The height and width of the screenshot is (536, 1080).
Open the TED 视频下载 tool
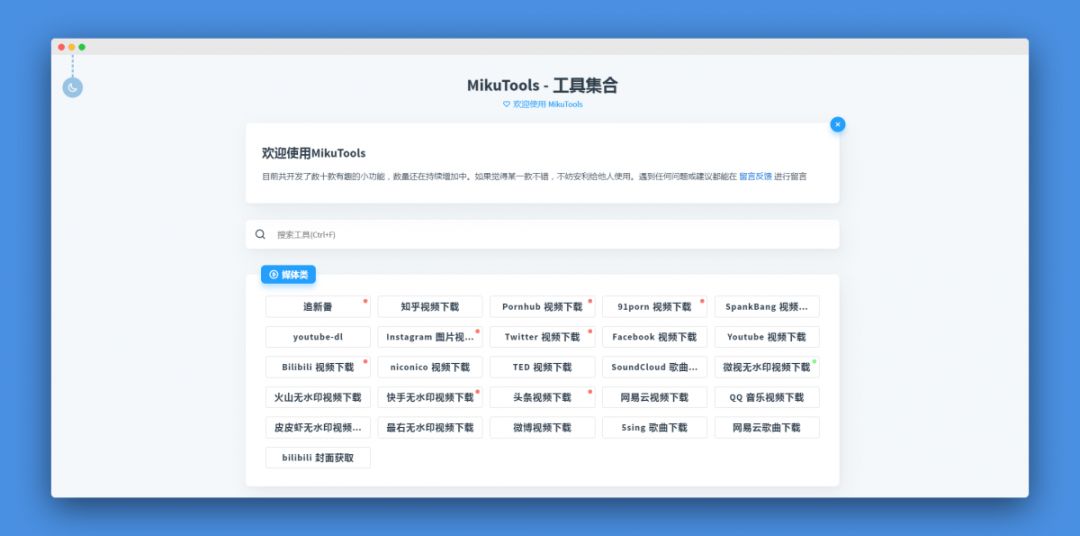(x=542, y=367)
